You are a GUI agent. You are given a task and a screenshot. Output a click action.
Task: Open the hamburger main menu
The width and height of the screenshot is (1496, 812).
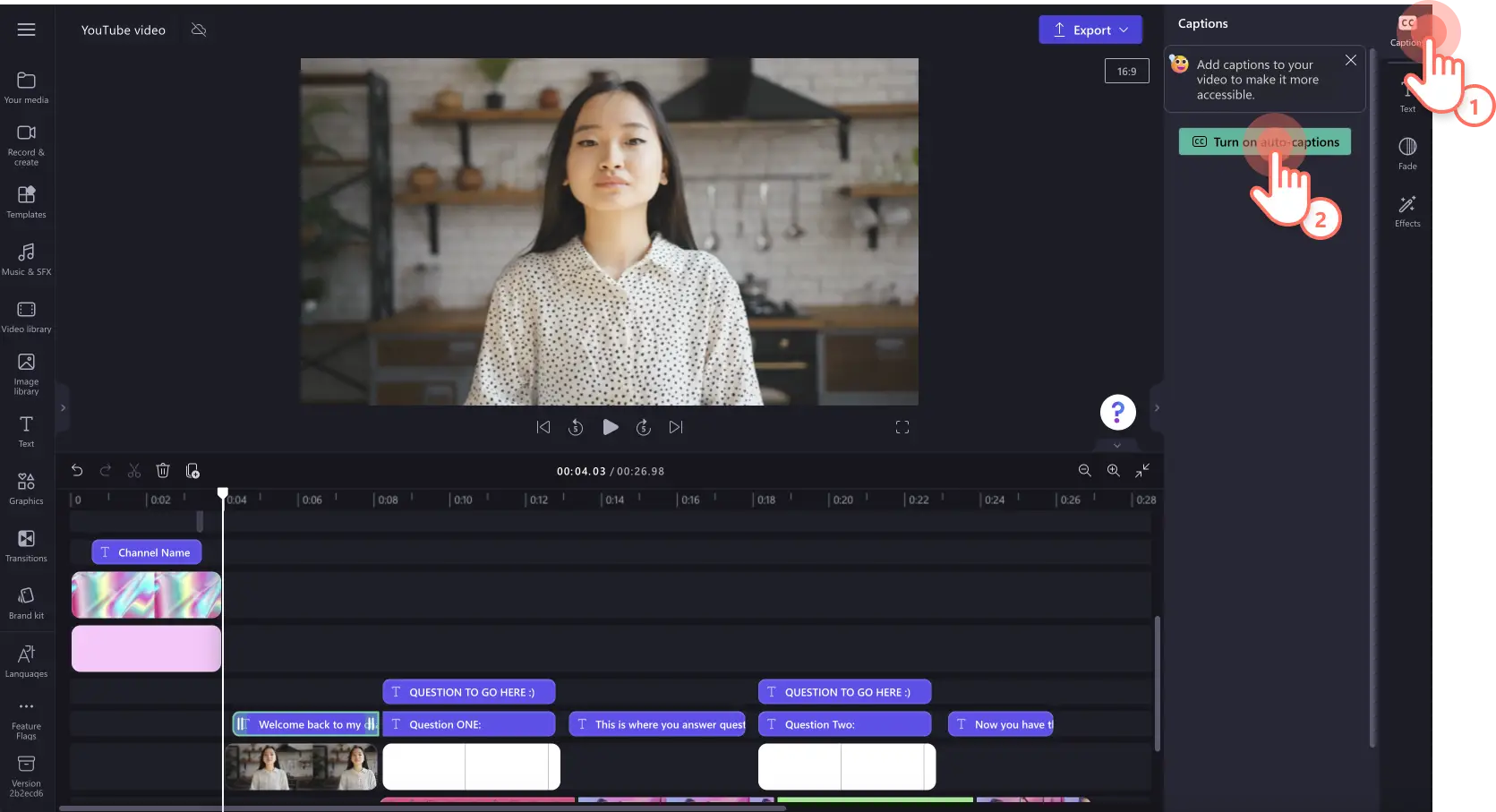[x=27, y=30]
